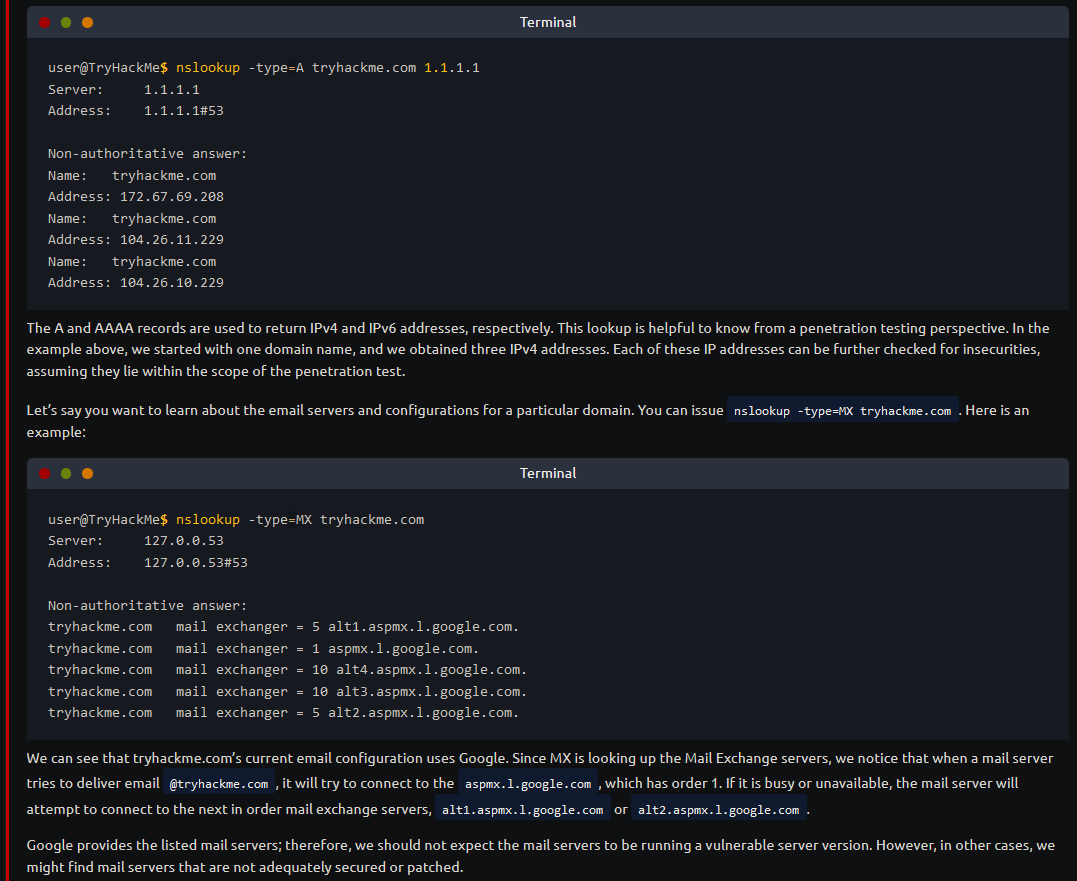Viewport: 1077px width, 881px height.
Task: Click the MX record '10 alt4.aspmx.l.google.com.'
Action: [x=419, y=670]
